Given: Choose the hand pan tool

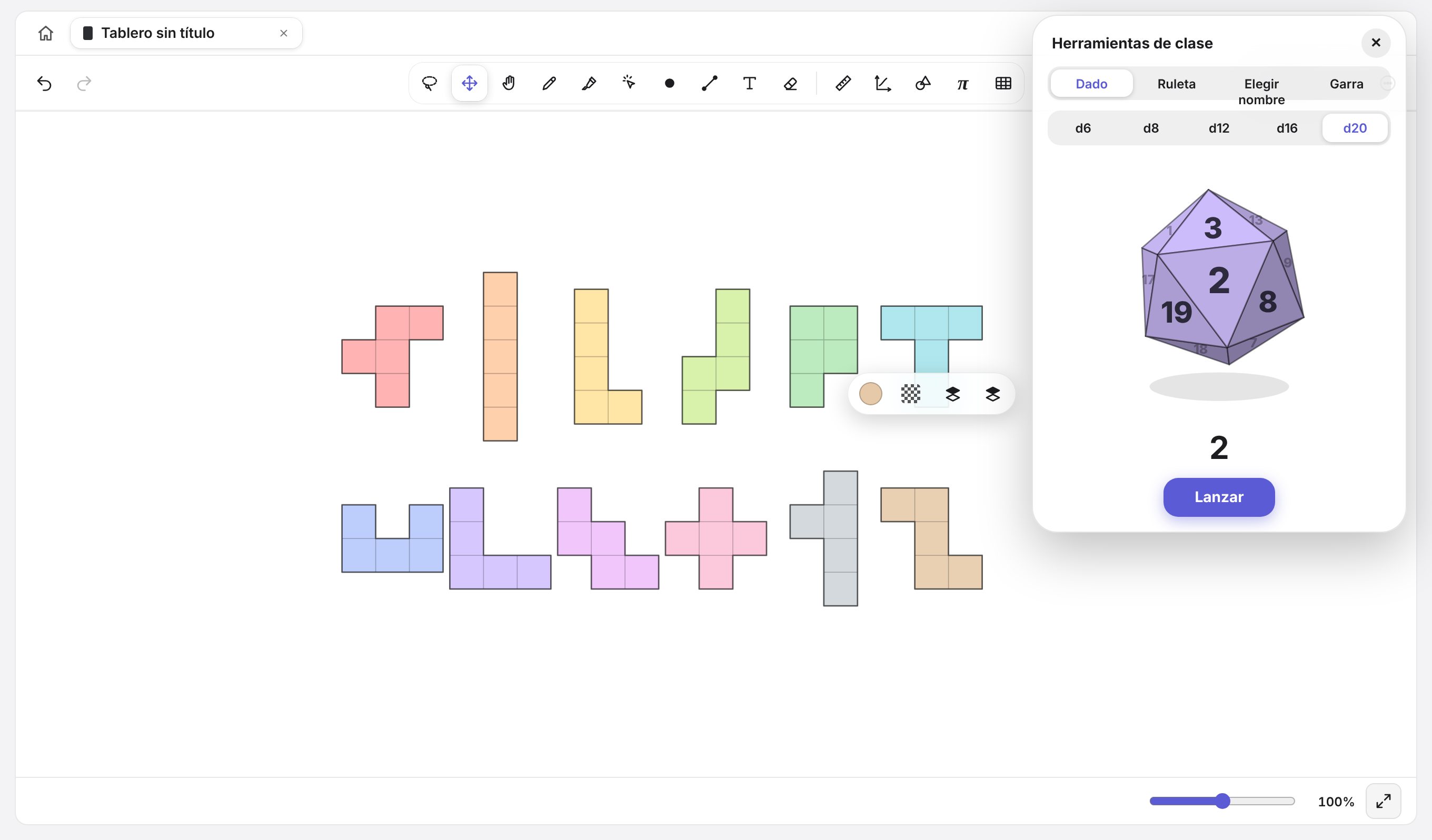Looking at the screenshot, I should (x=509, y=84).
